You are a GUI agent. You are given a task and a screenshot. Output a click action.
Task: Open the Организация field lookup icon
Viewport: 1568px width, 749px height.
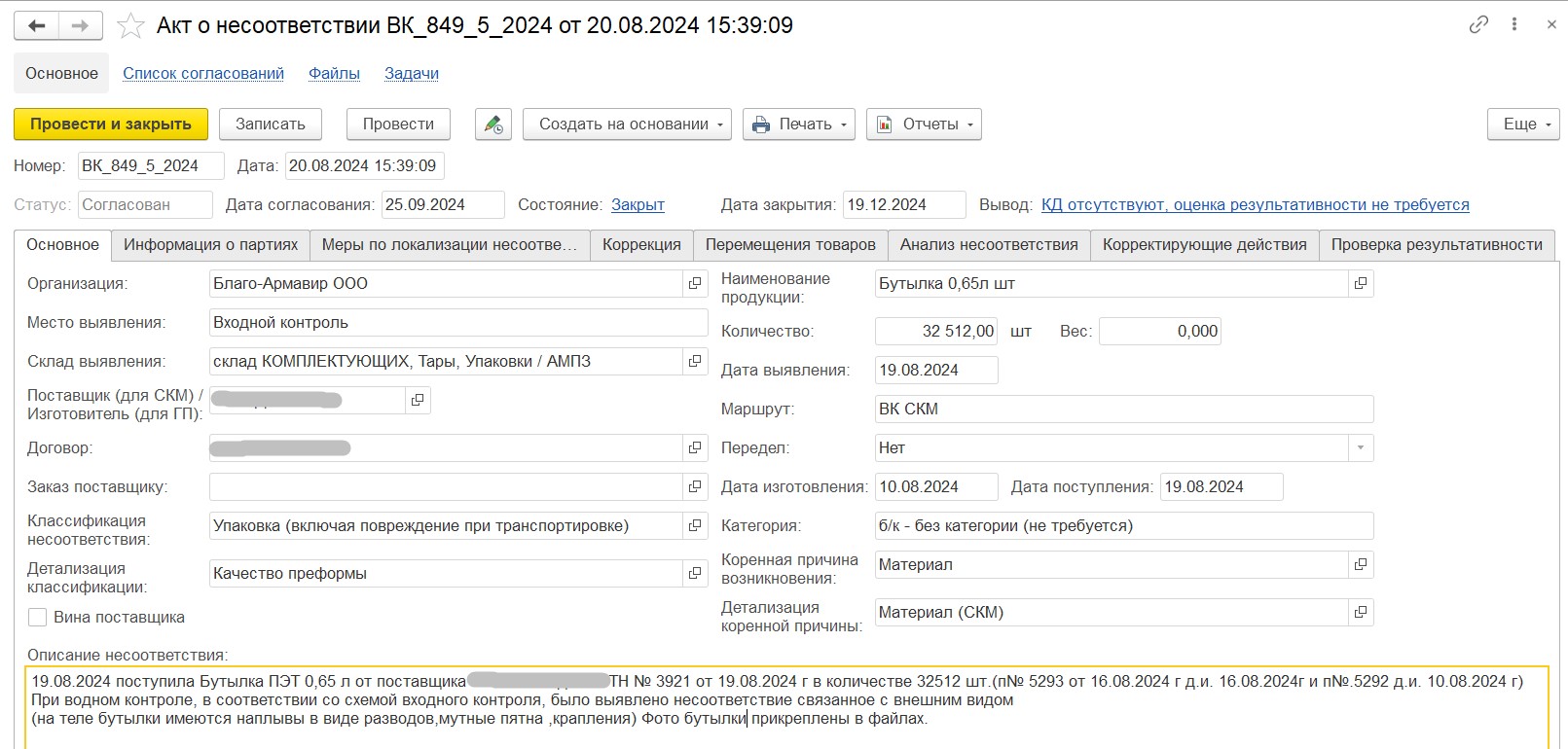coord(695,284)
